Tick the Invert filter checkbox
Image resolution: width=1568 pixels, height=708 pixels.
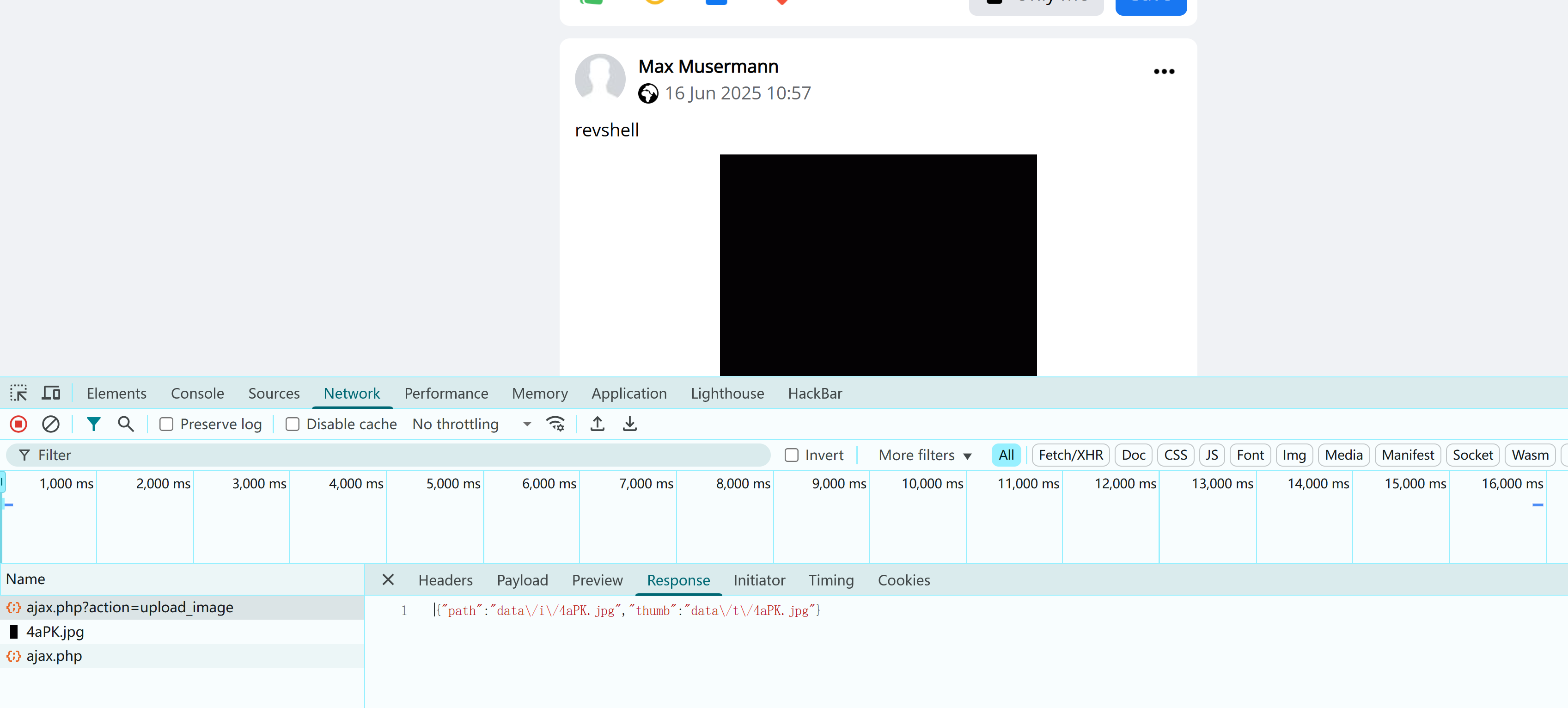pos(791,455)
